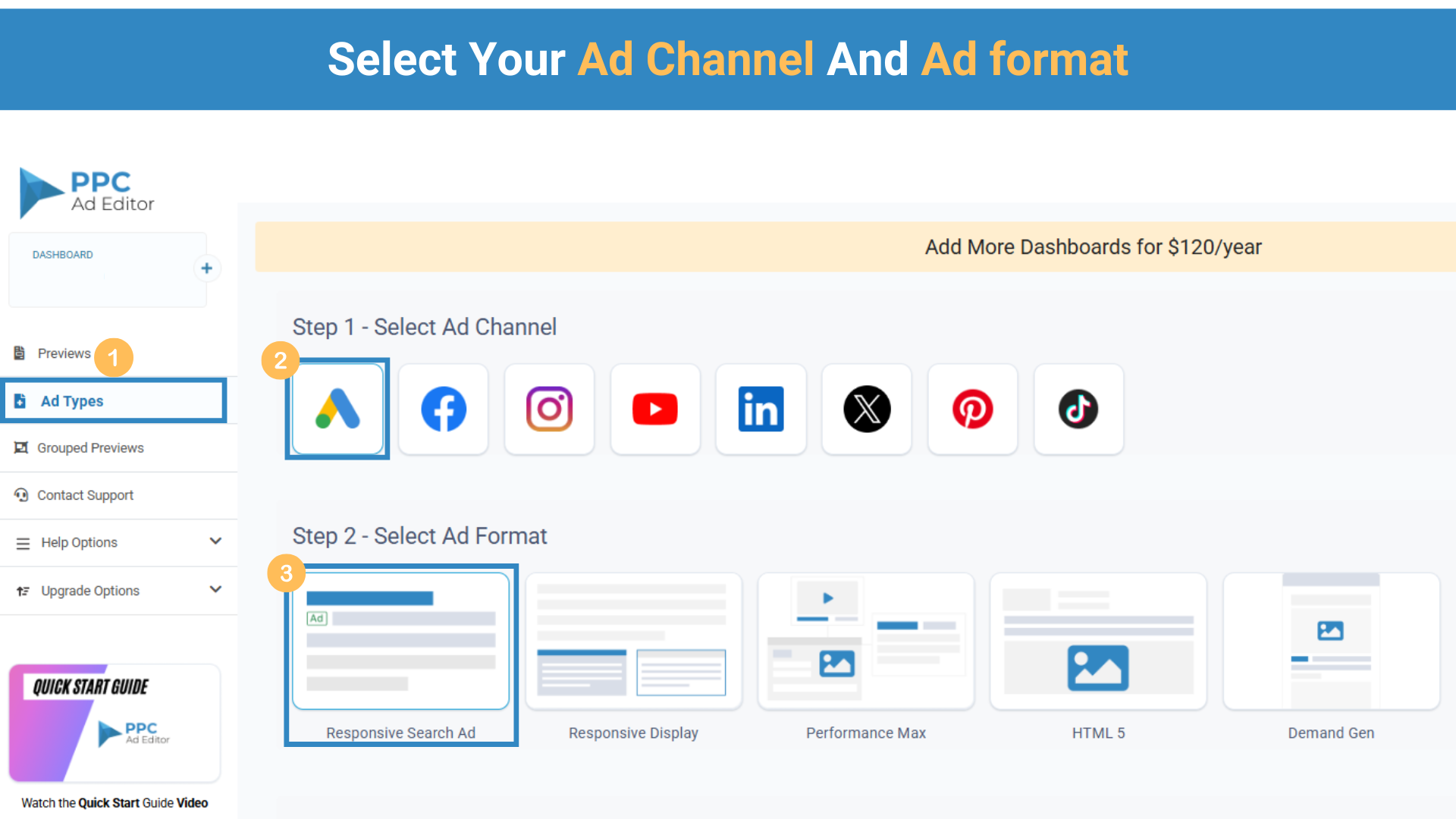This screenshot has height=819, width=1456.
Task: Go to Grouped Previews
Action: tap(90, 448)
